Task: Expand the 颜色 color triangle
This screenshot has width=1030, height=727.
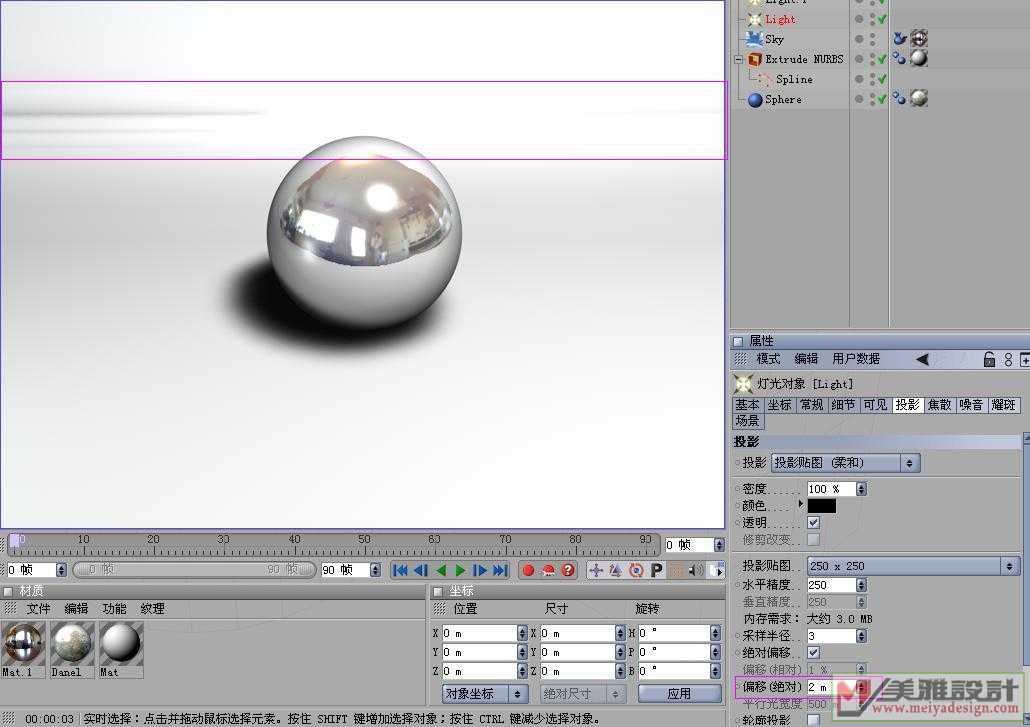Action: (x=800, y=504)
